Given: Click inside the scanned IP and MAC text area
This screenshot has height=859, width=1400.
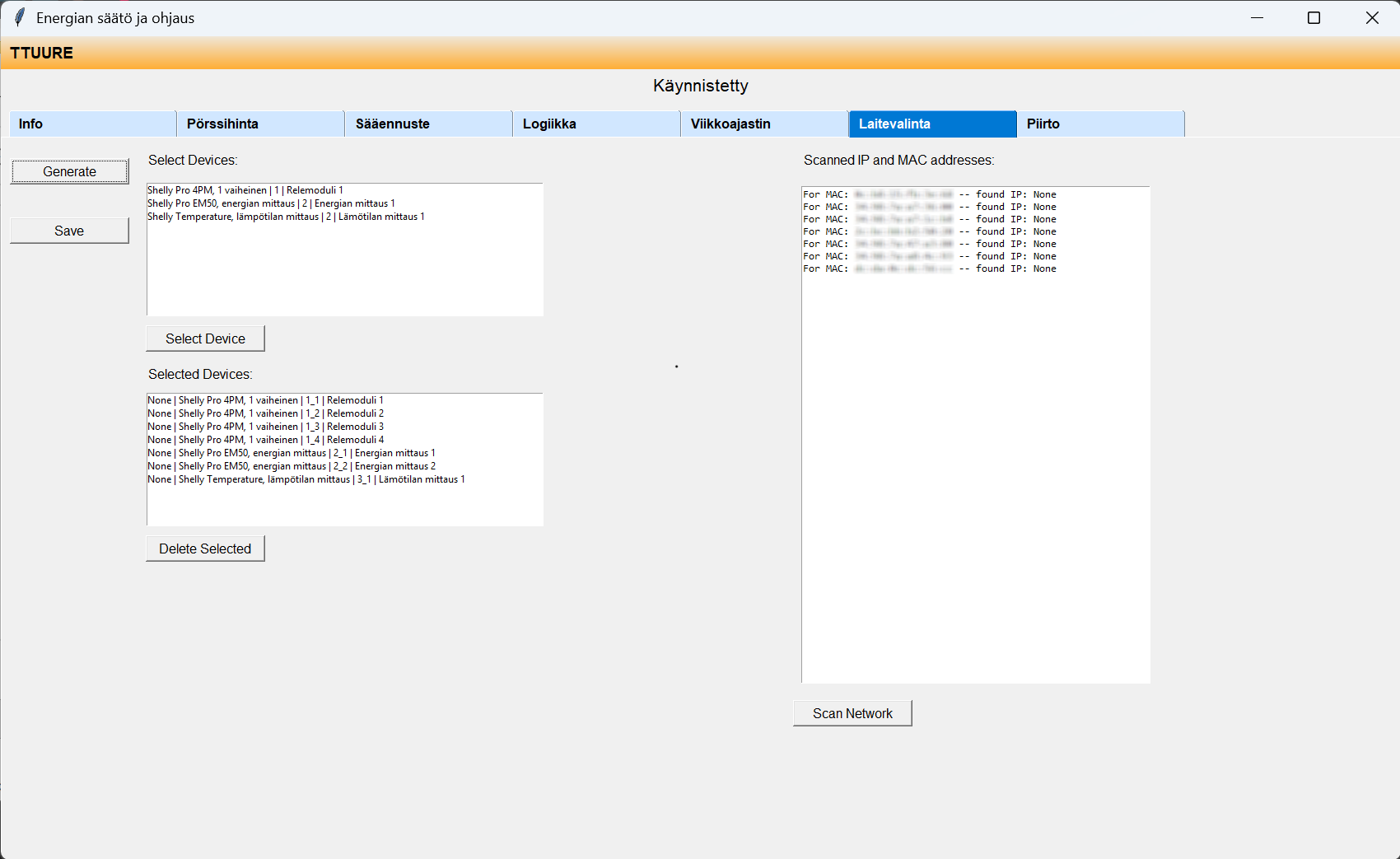Looking at the screenshot, I should click(x=975, y=478).
